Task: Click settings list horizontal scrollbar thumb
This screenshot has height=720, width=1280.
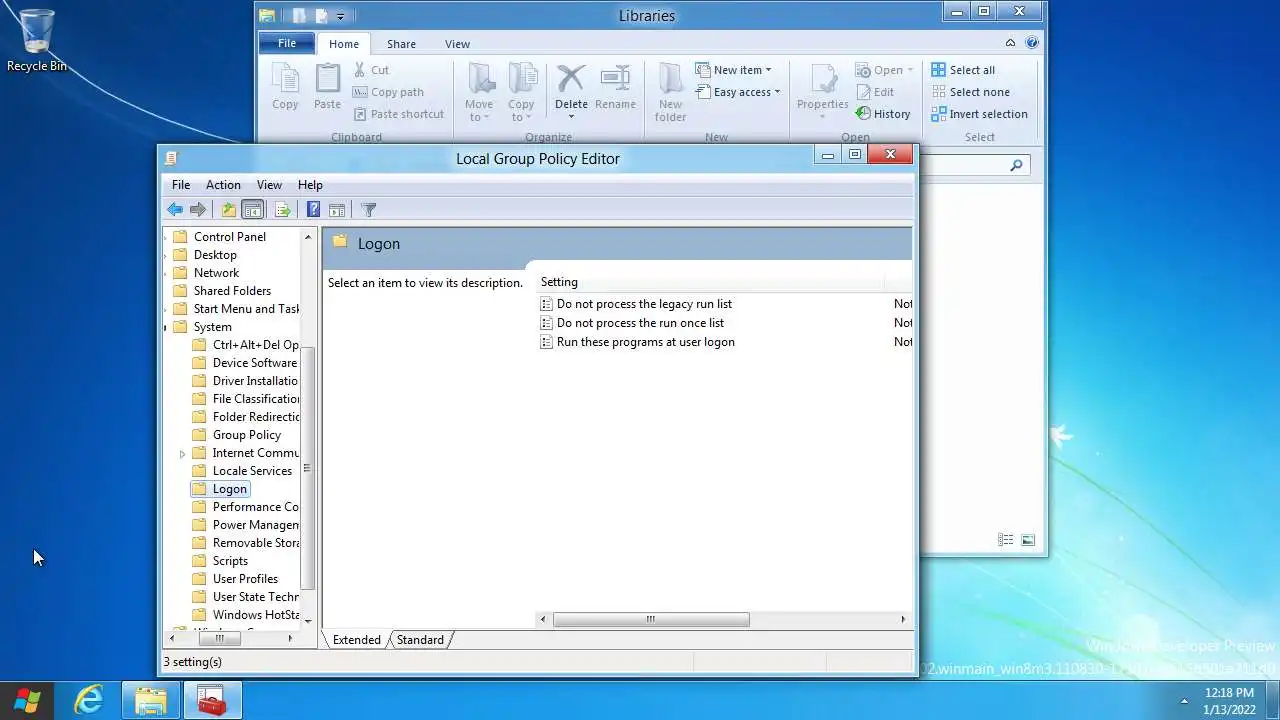Action: pyautogui.click(x=651, y=619)
